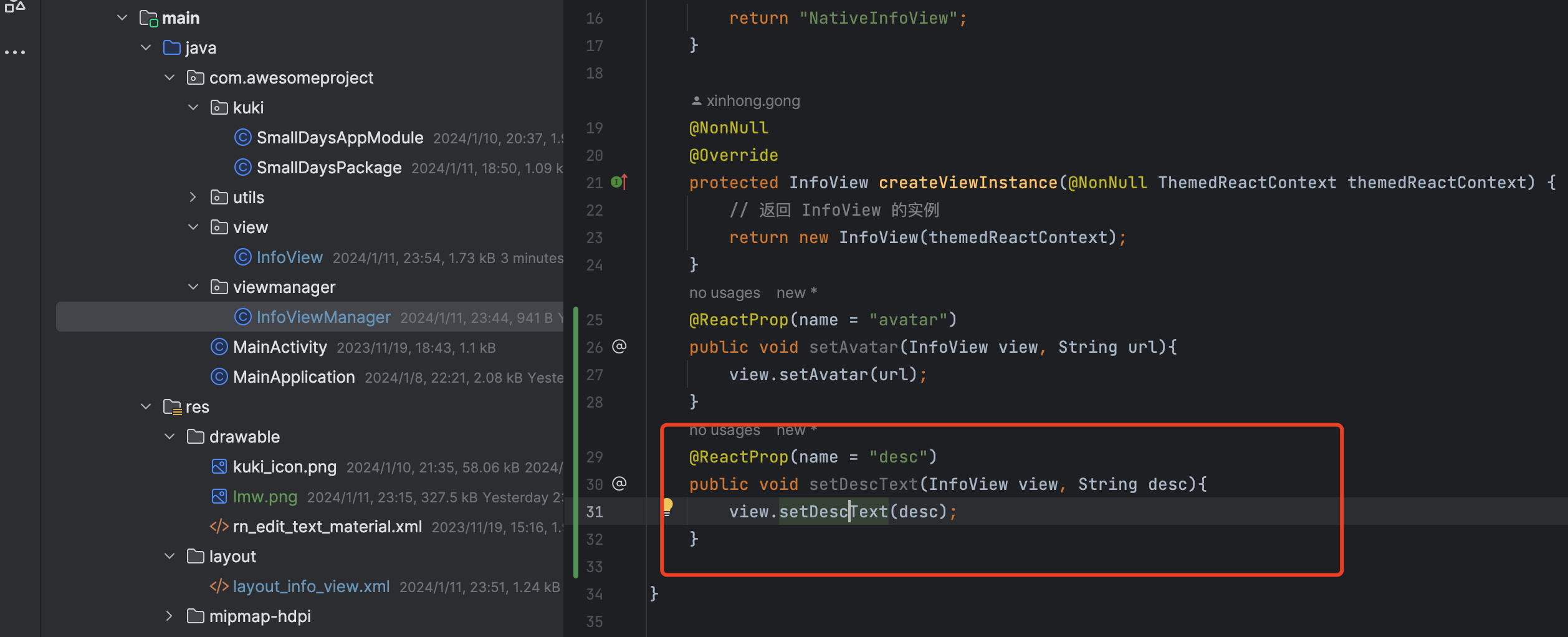Collapse the kuki package chevron
This screenshot has height=637, width=1568.
(193, 108)
